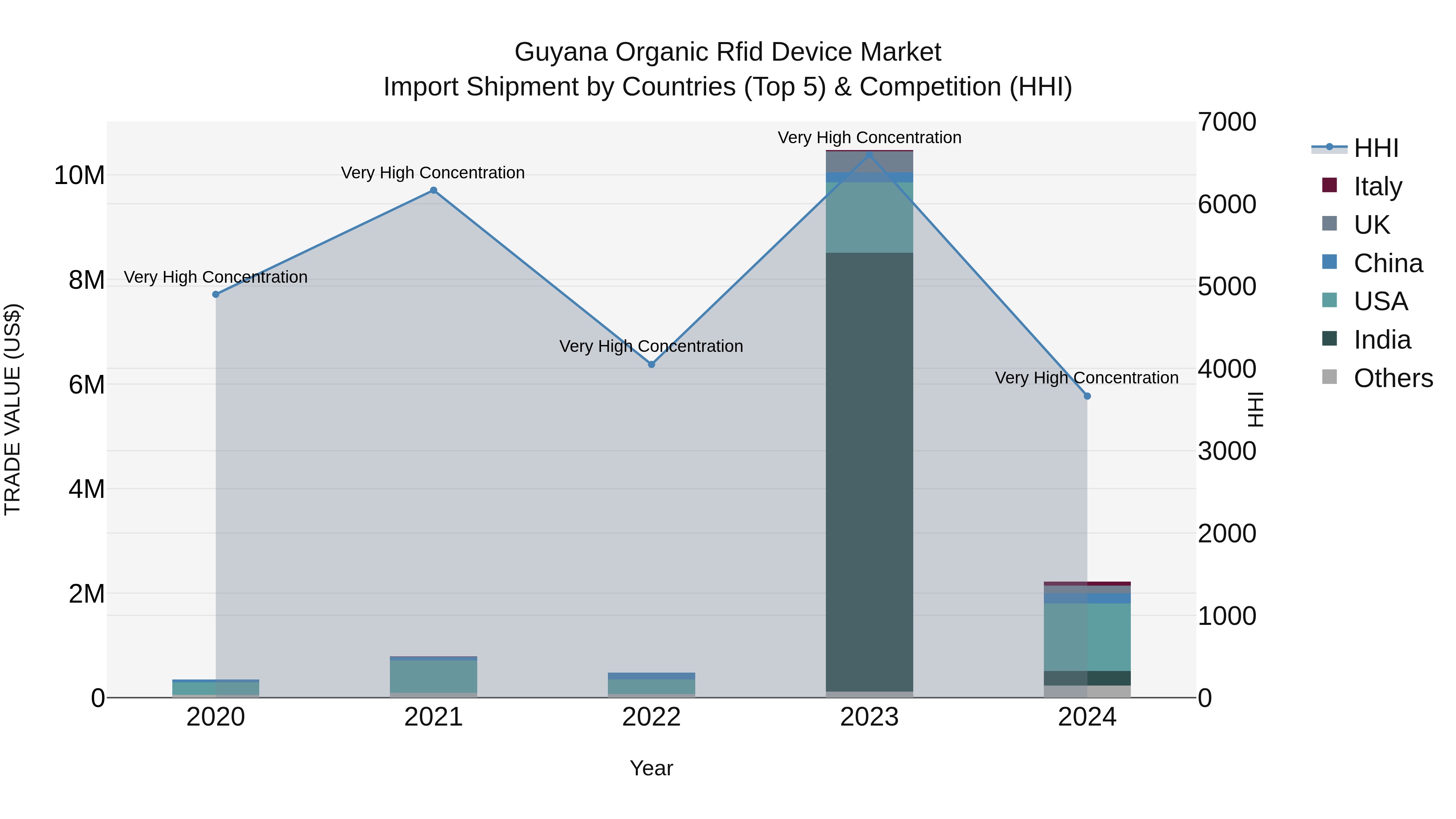This screenshot has width=1456, height=819.
Task: Click the China blue legend swatch
Action: click(1329, 262)
